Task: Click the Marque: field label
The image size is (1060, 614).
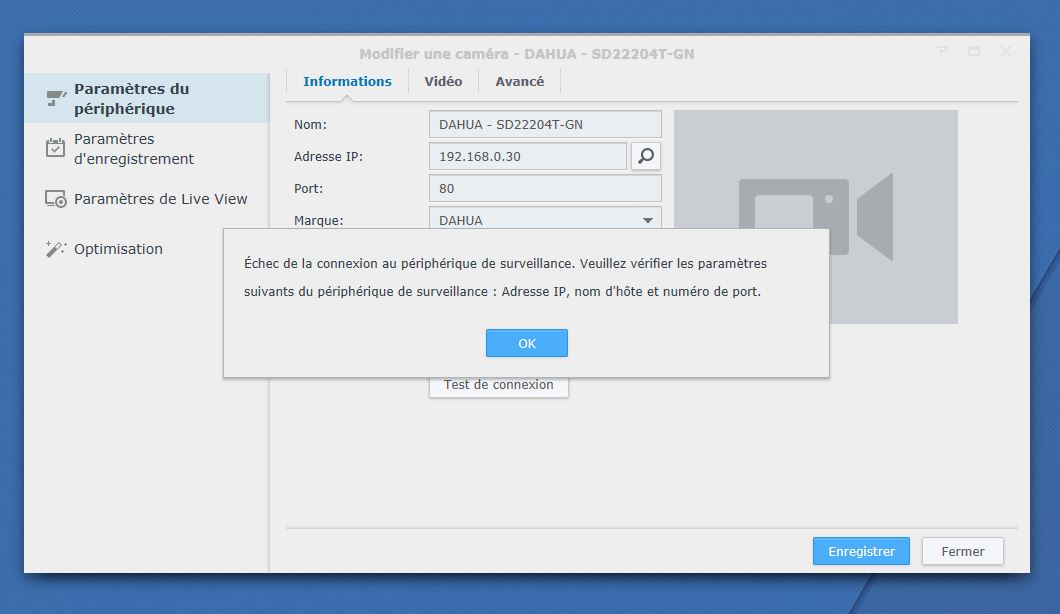Action: [x=318, y=220]
